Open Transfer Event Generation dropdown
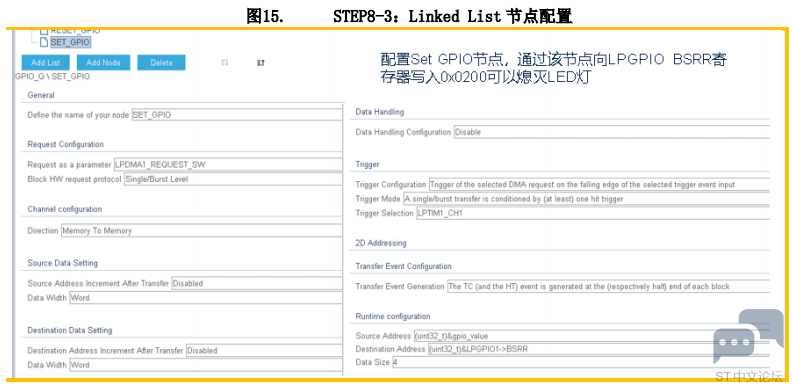The width and height of the screenshot is (792, 392). (x=609, y=286)
